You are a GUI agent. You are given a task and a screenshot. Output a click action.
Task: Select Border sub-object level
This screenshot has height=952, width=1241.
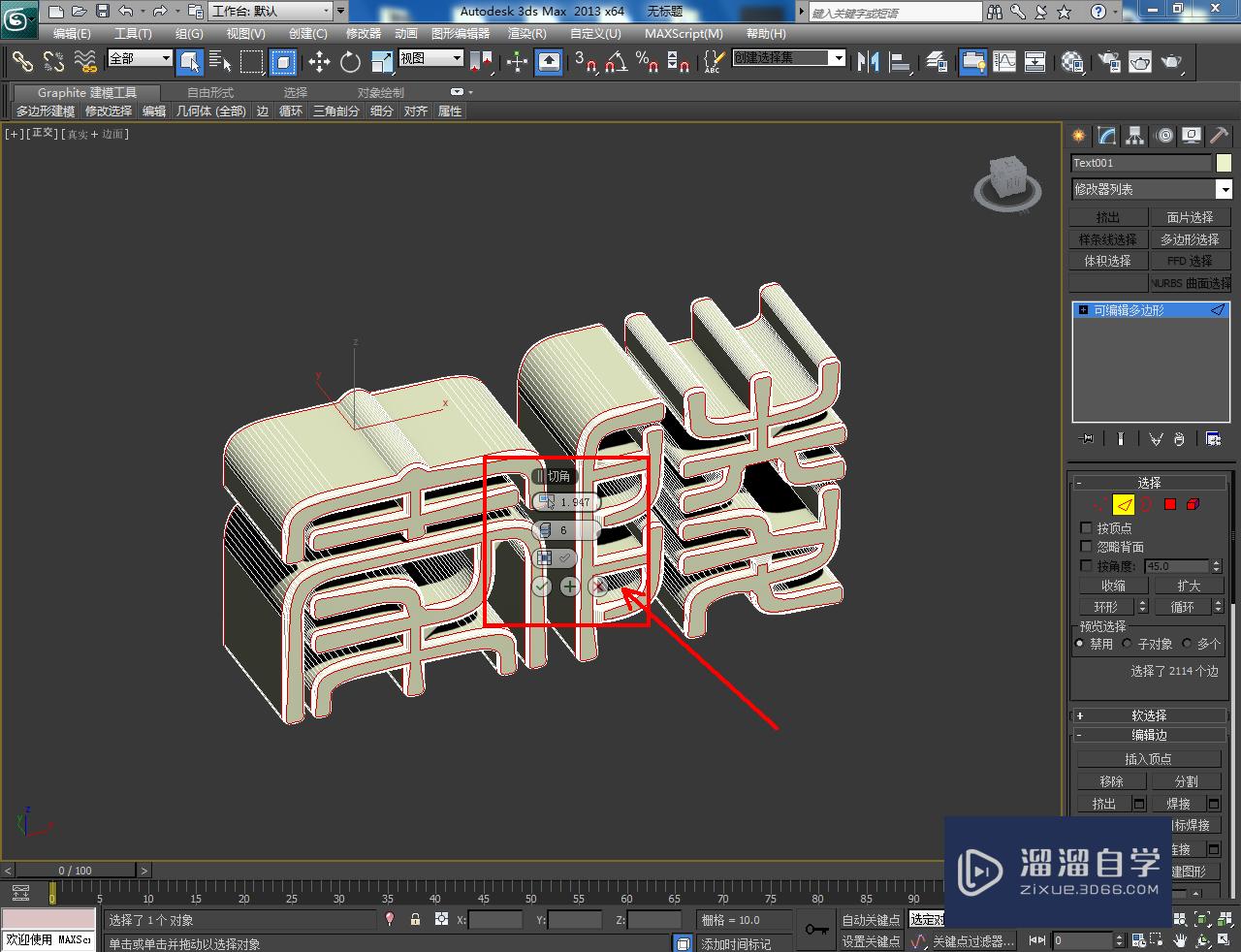click(x=1147, y=504)
